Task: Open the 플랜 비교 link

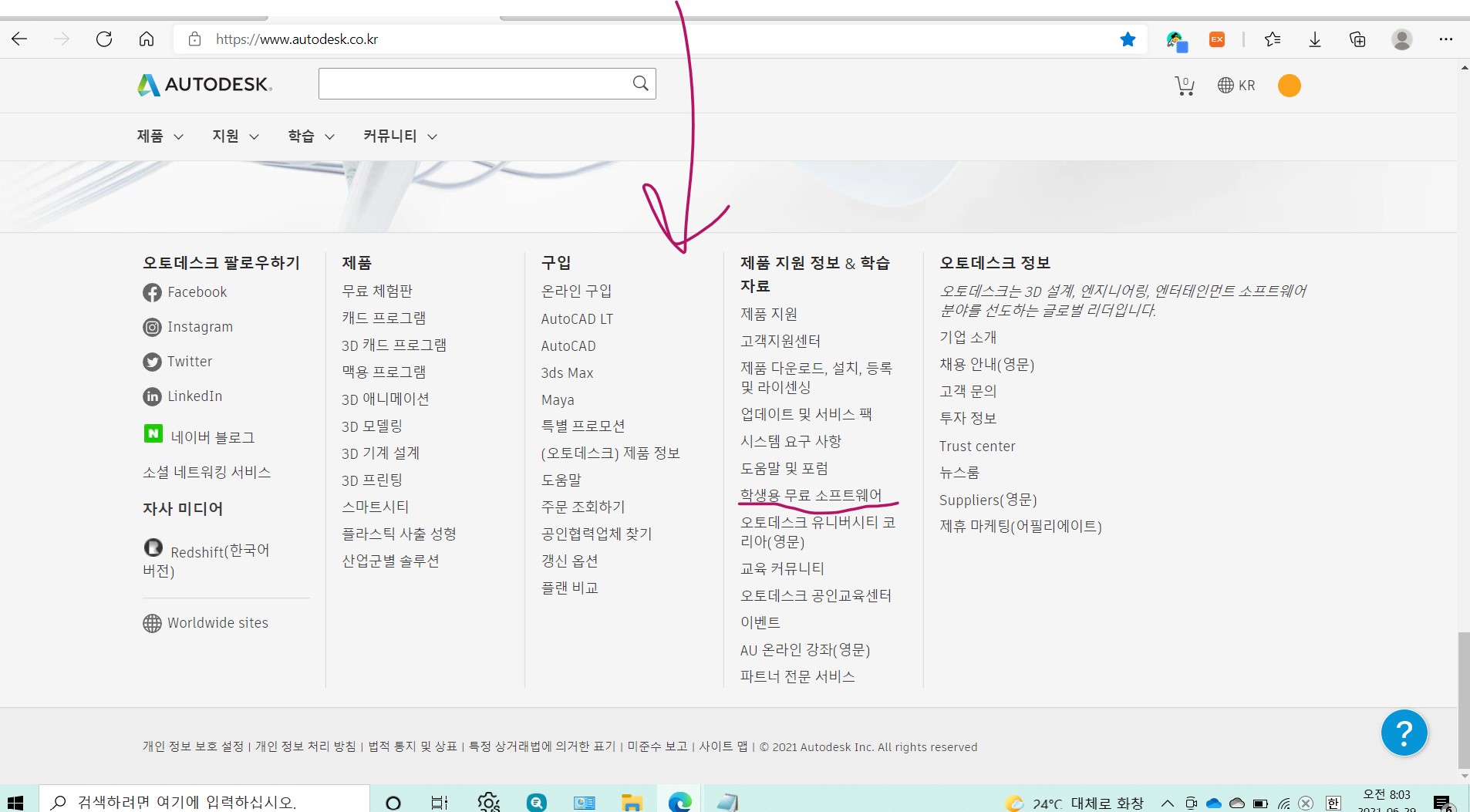Action: (570, 588)
